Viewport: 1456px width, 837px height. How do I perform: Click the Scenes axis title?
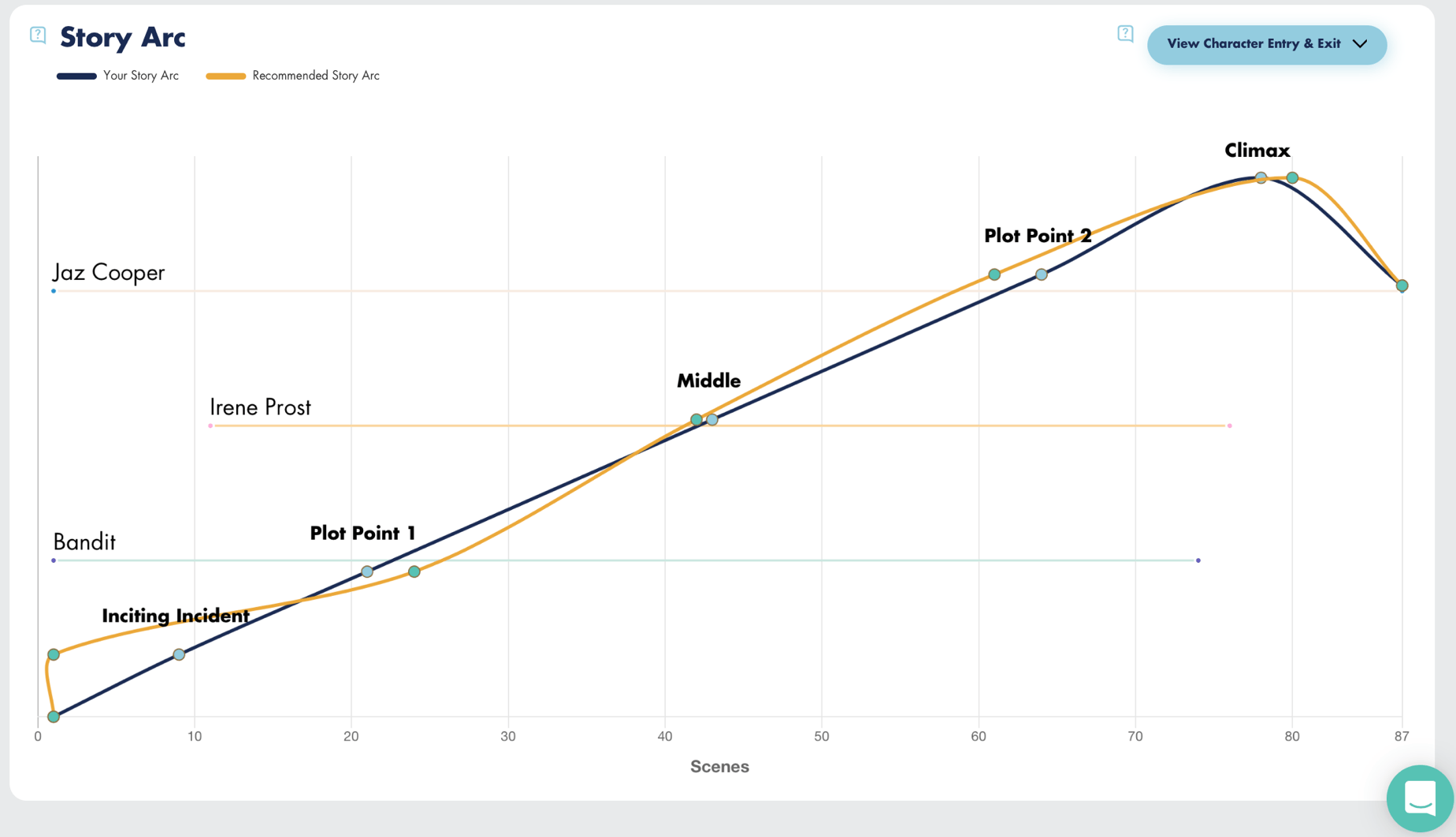click(719, 766)
